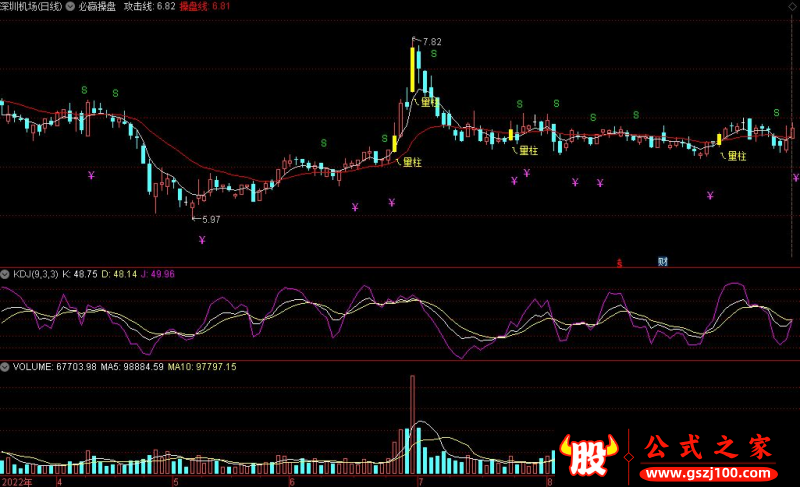
Task: Open the VOLUME indicator dropdown arrow
Action: (x=6, y=367)
